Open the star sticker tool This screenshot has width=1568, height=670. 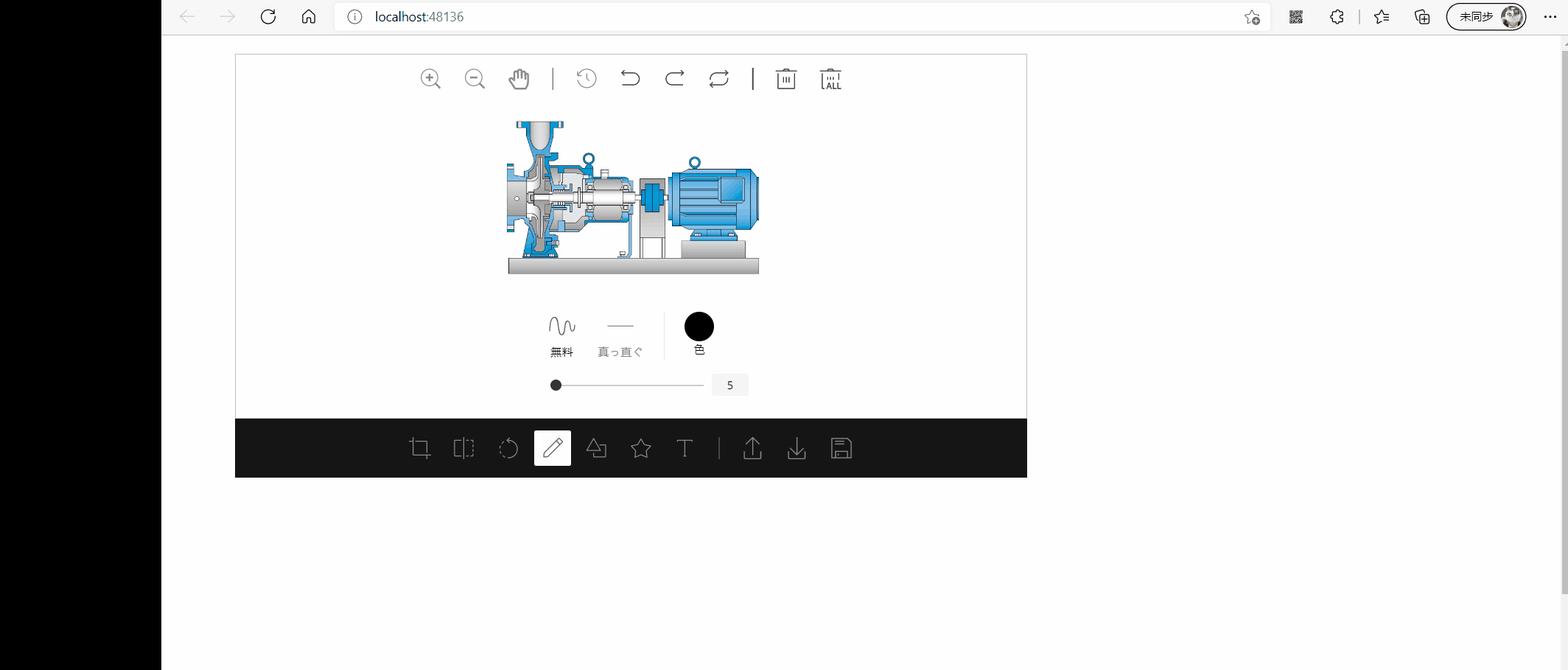(x=640, y=448)
